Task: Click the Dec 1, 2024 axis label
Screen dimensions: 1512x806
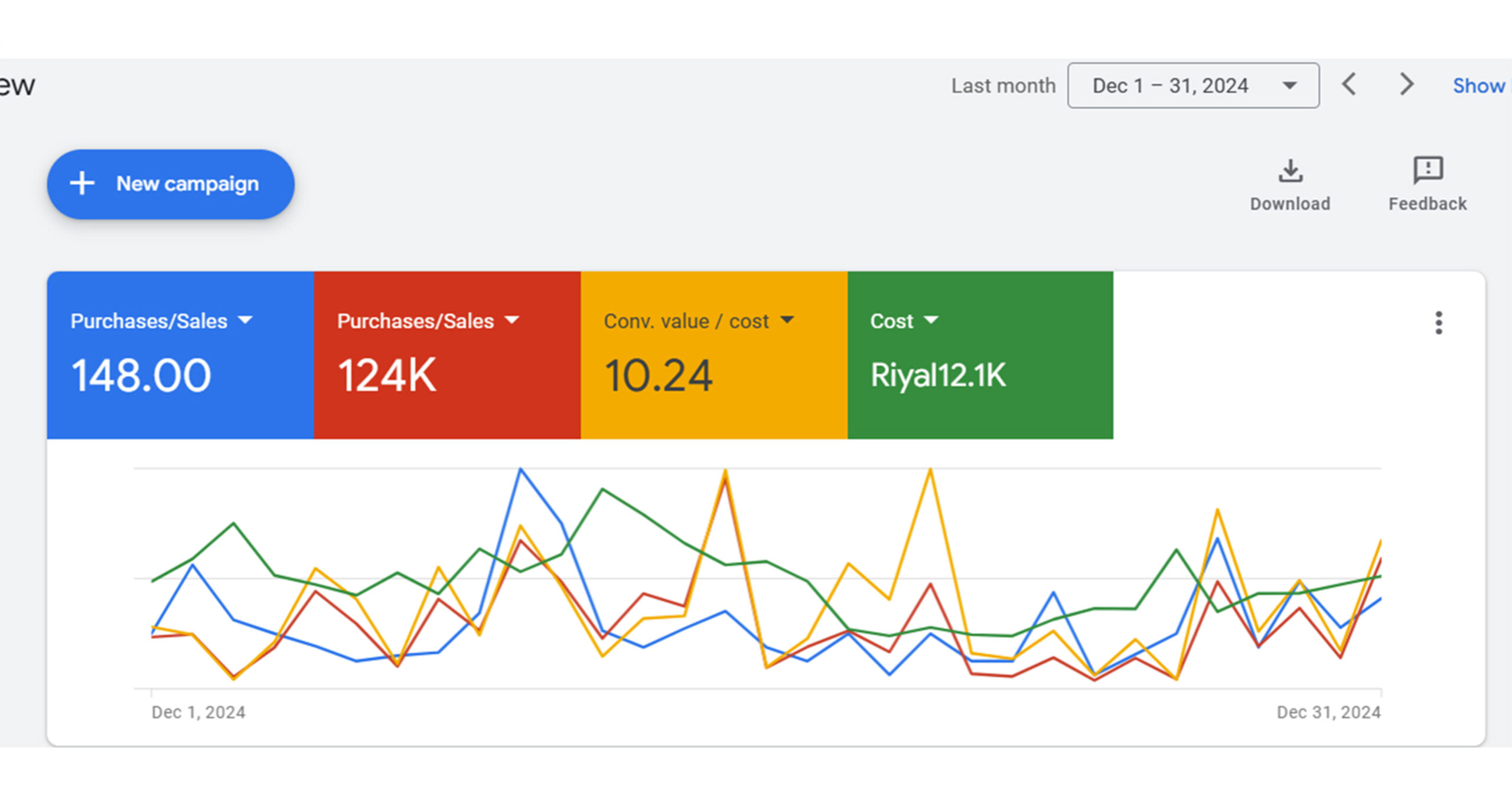Action: [198, 712]
